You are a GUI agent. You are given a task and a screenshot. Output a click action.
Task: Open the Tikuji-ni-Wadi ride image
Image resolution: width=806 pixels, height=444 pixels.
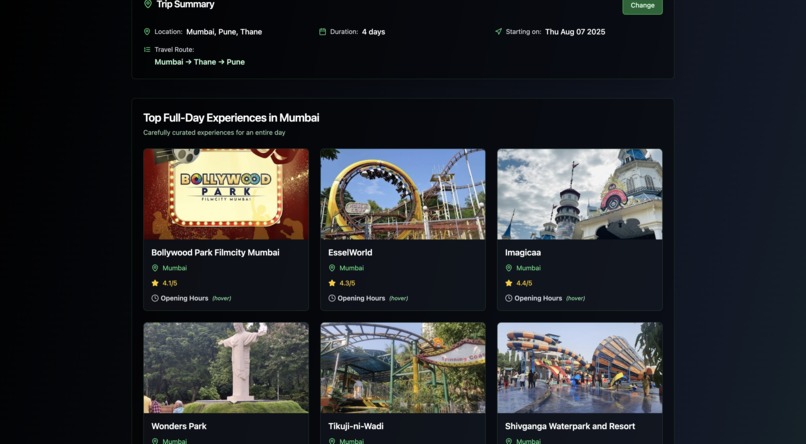[x=403, y=368]
